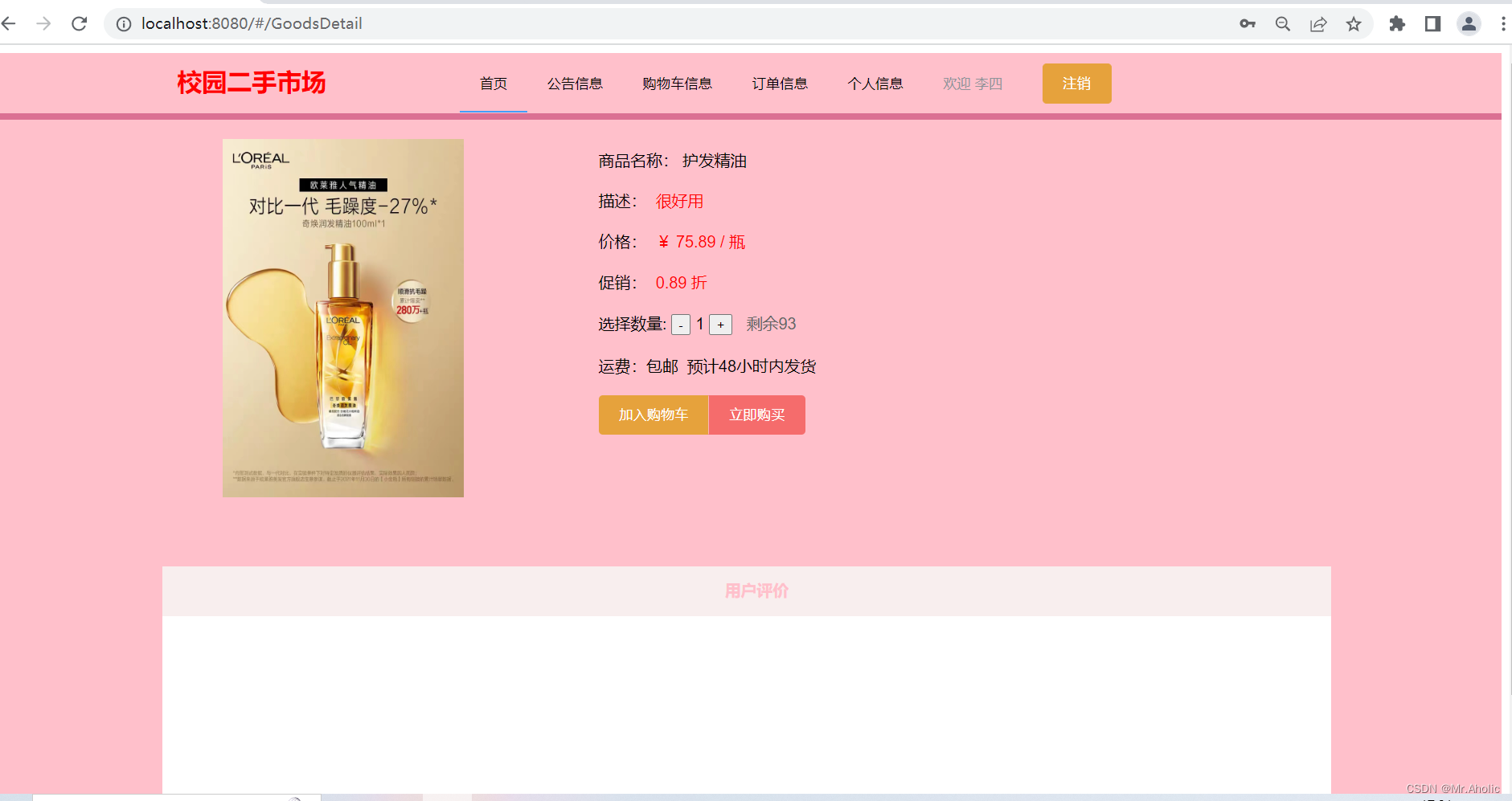Viewport: 1512px width, 801px height.
Task: Open 购物车信息 from the navigation
Action: click(676, 83)
